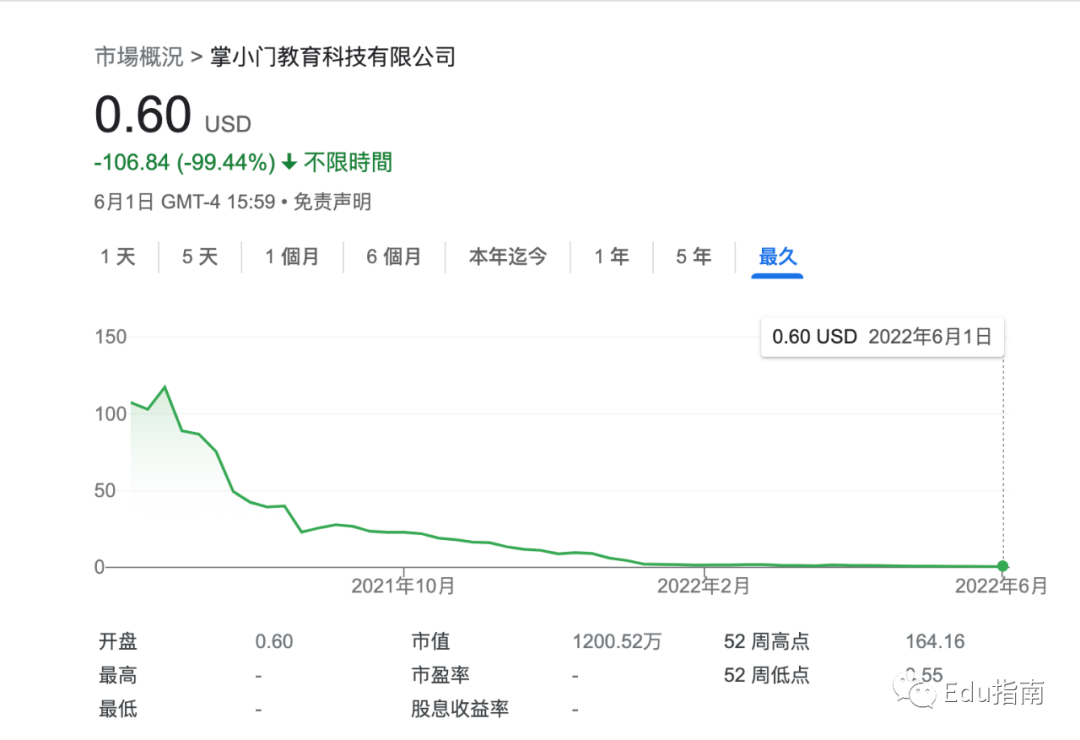Open the 免责声明 disclaimer link
The height and width of the screenshot is (740, 1080).
tap(333, 202)
